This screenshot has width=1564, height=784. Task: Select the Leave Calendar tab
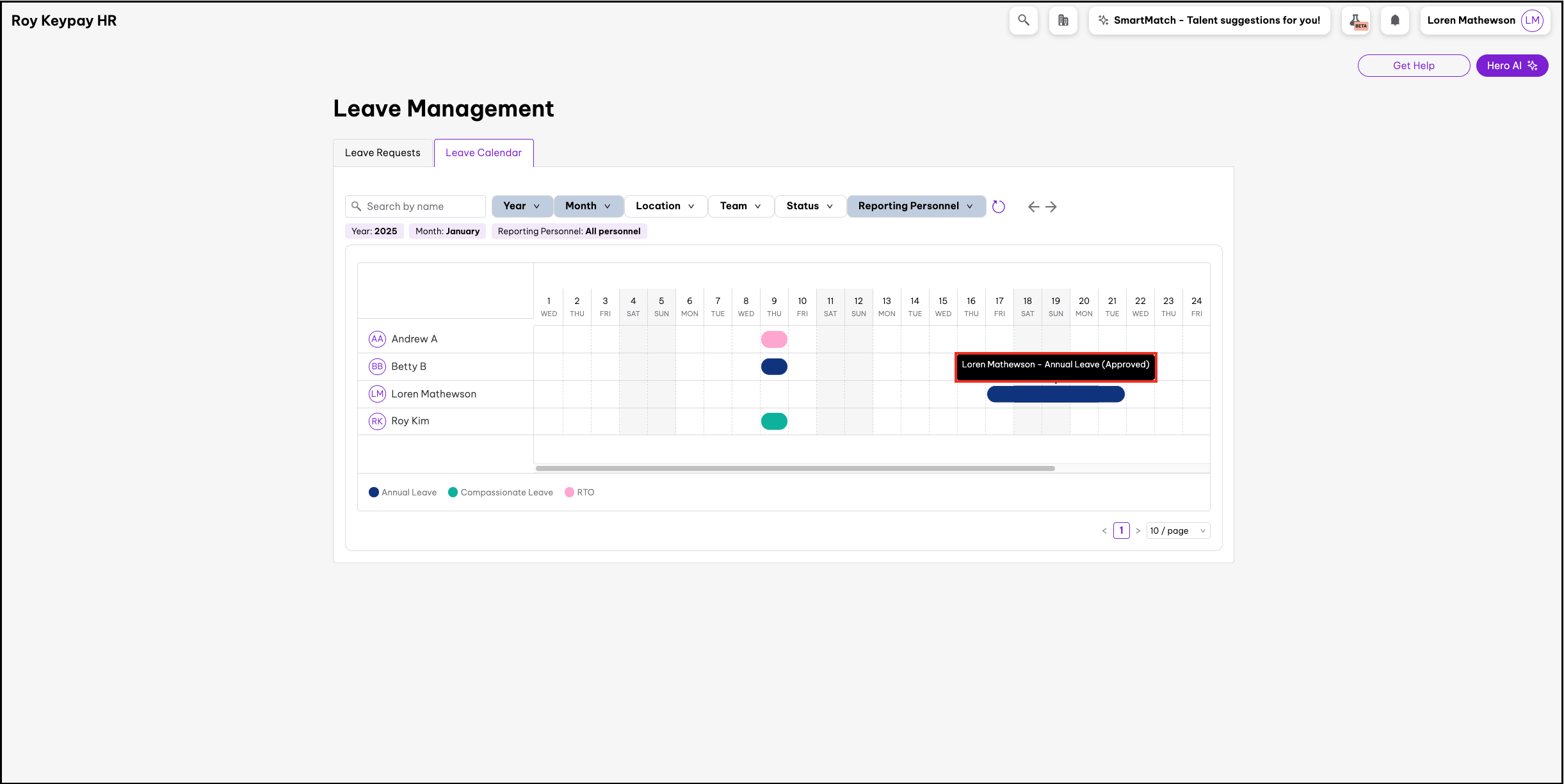click(483, 153)
